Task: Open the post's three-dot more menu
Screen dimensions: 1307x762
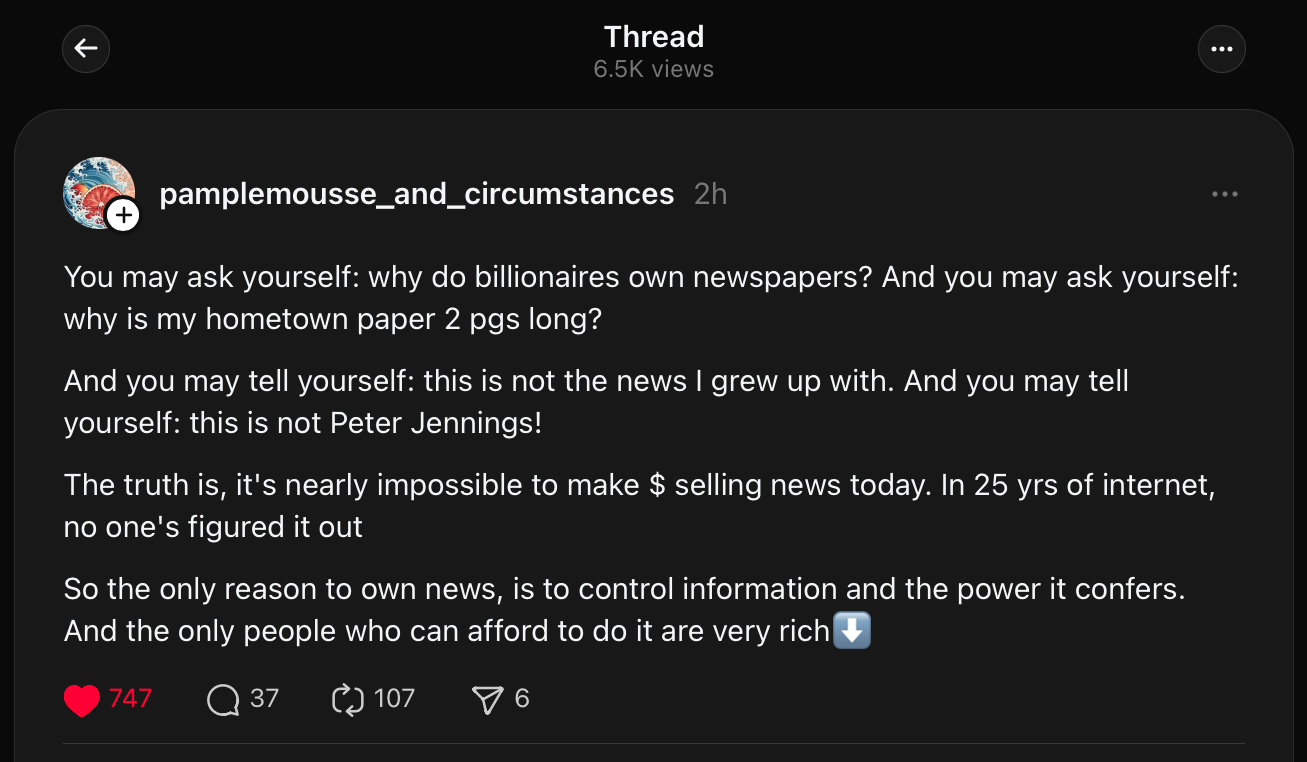Action: tap(1224, 194)
